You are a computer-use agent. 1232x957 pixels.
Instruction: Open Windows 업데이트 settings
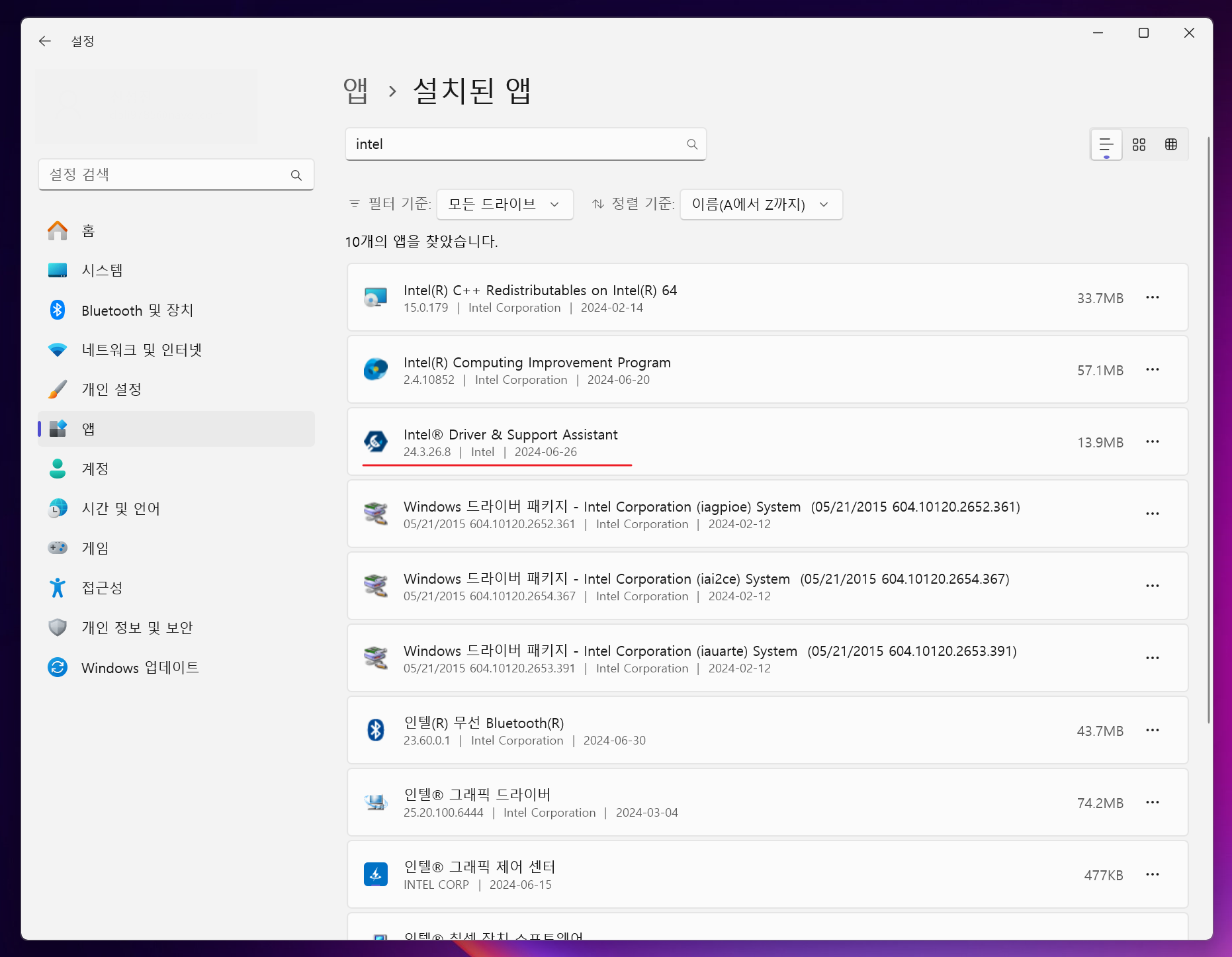coord(176,668)
